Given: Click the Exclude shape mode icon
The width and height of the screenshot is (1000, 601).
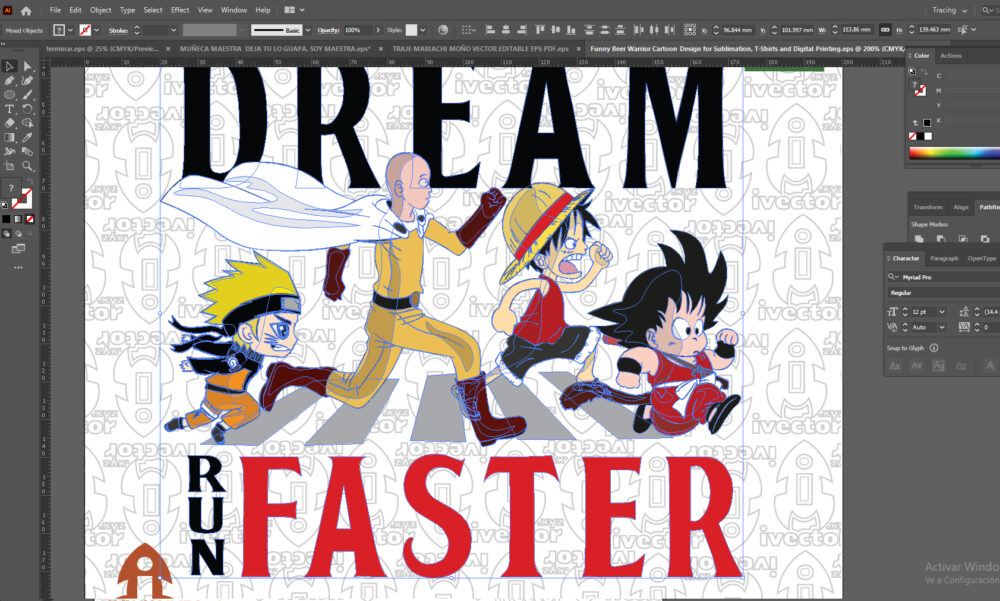Looking at the screenshot, I should (x=985, y=239).
